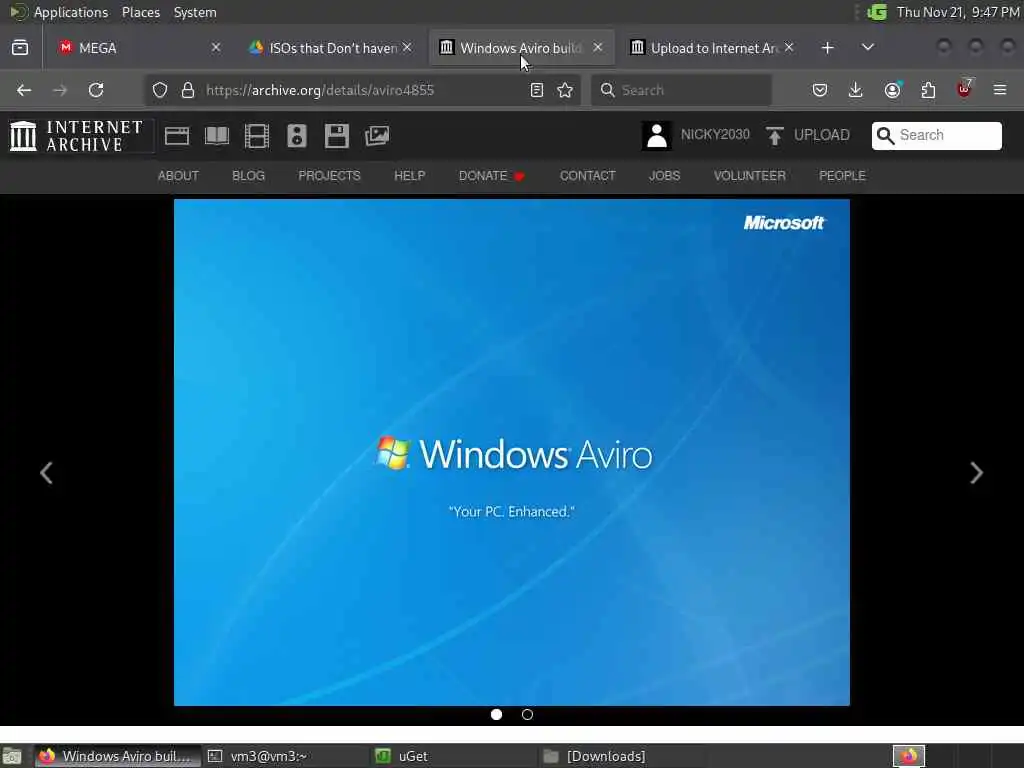Click the clock showing Thu Nov 21, 9:47 PM
This screenshot has width=1024, height=768.
coord(958,12)
